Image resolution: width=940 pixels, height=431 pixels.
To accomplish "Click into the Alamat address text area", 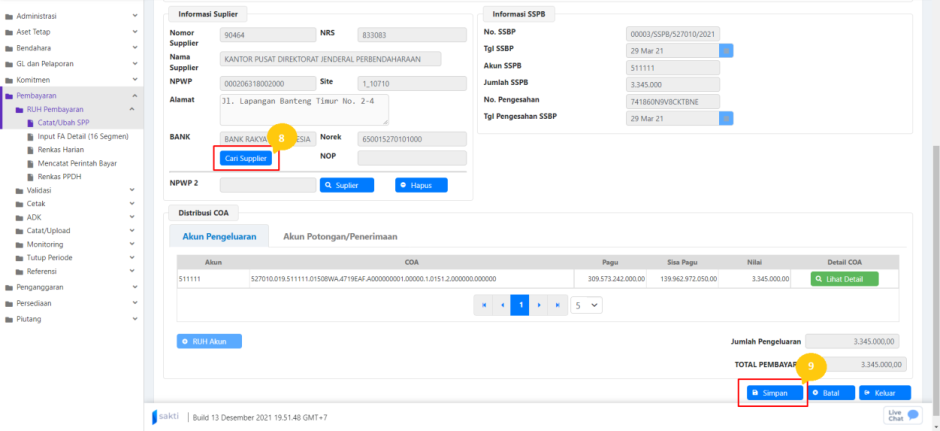I will pos(304,109).
